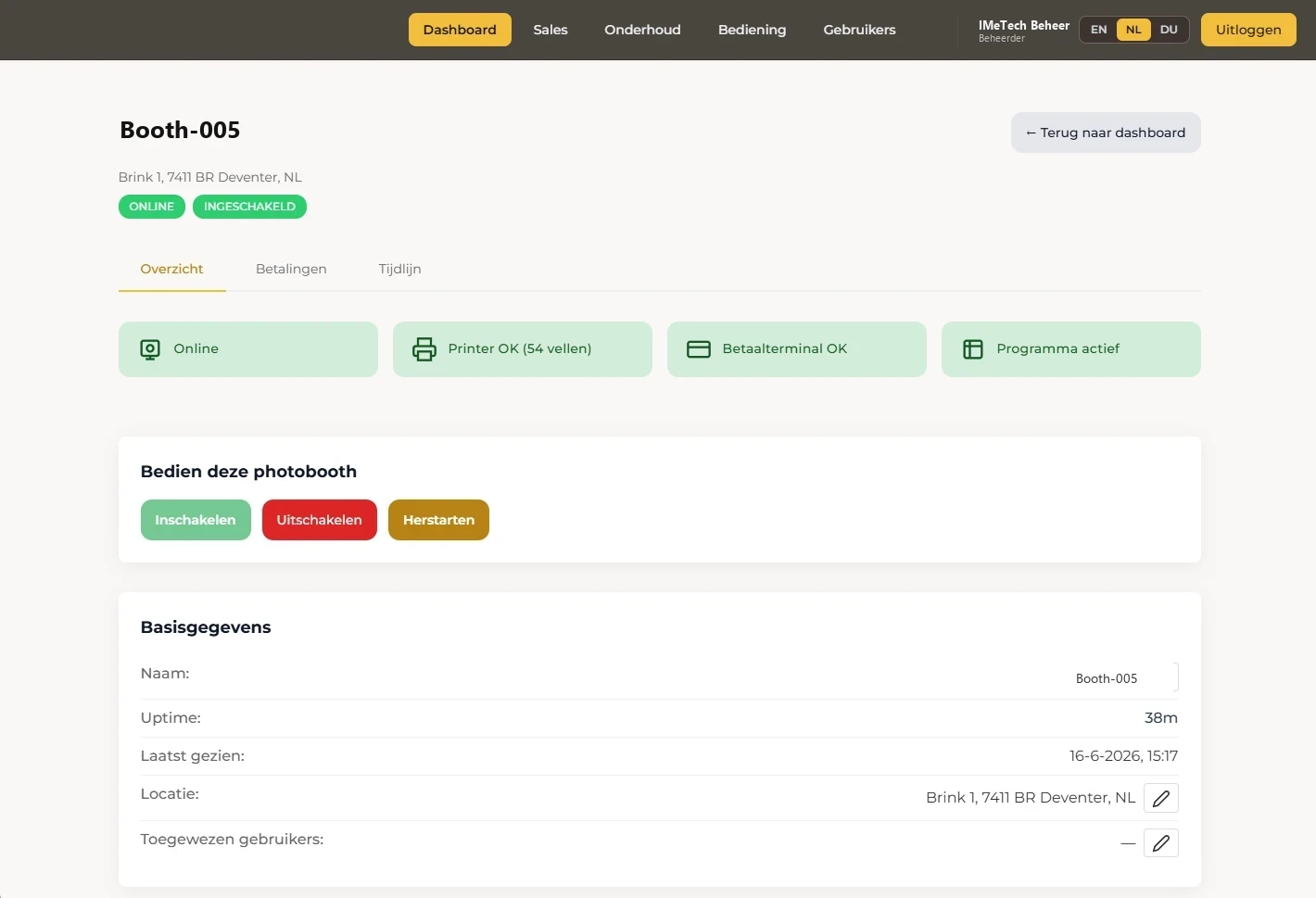Open the Gebruikers page
The width and height of the screenshot is (1316, 898).
pyautogui.click(x=860, y=30)
